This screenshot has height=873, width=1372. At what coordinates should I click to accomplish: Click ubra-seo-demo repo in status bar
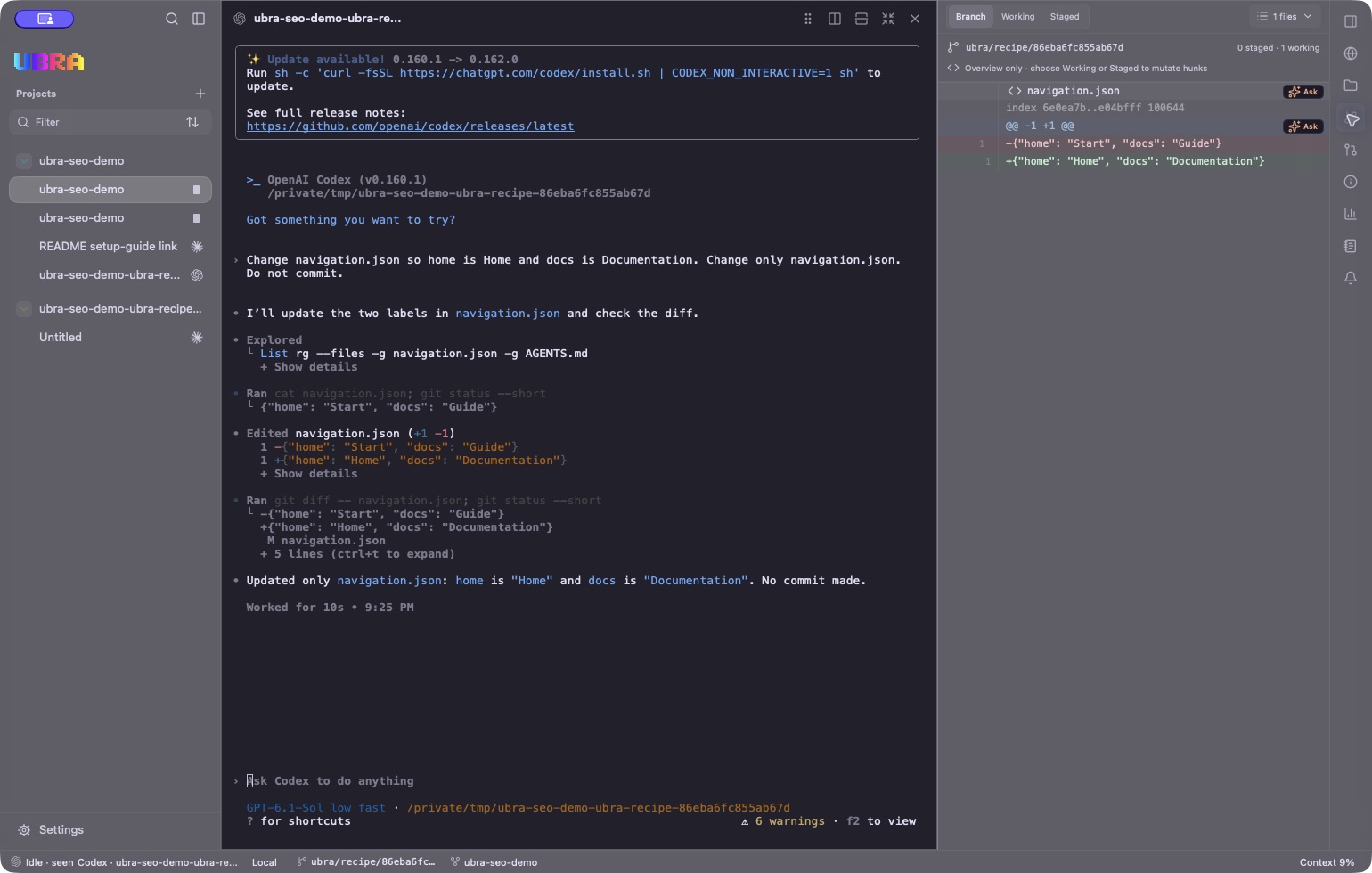pyautogui.click(x=494, y=862)
